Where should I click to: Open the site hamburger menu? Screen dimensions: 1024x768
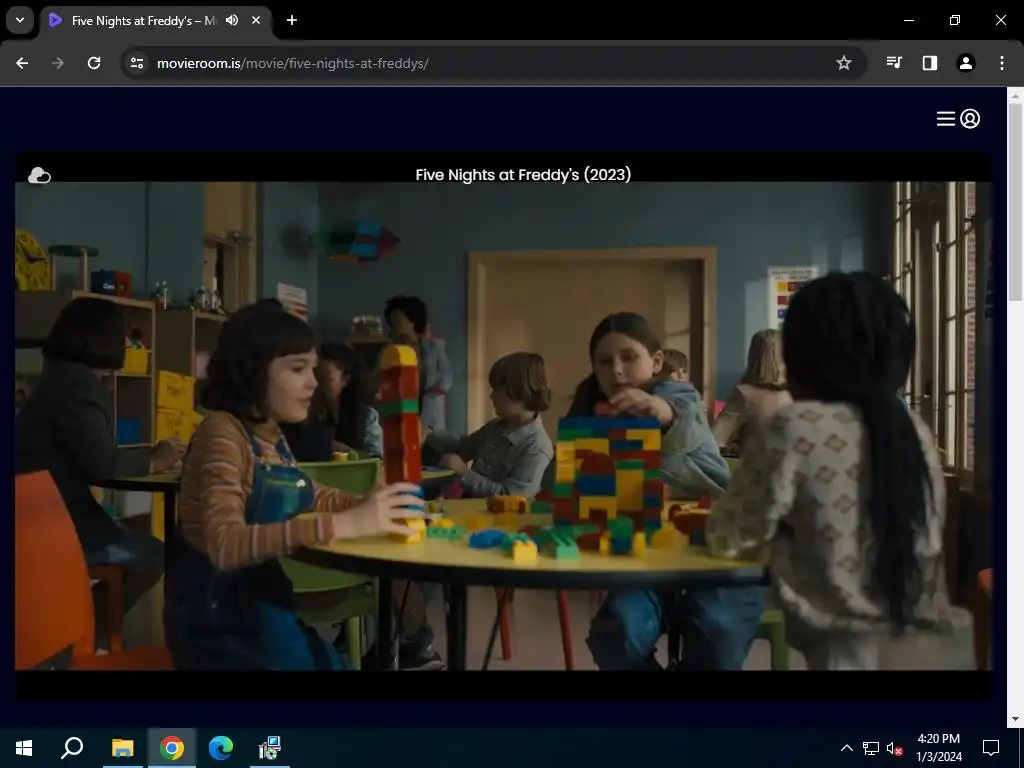pos(946,119)
